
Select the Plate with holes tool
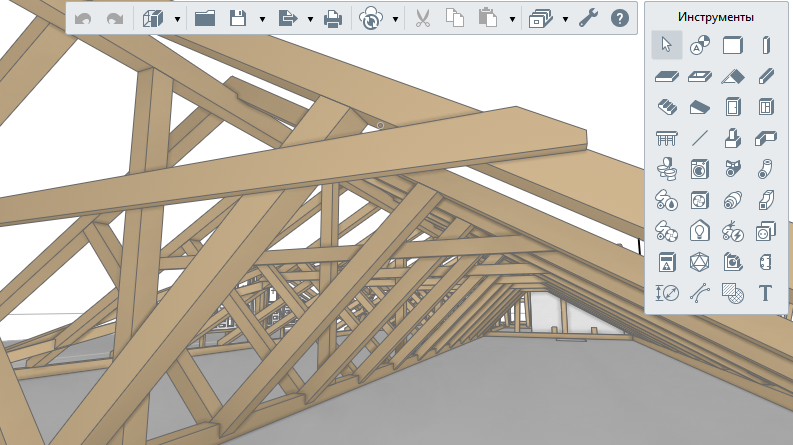pos(766,262)
